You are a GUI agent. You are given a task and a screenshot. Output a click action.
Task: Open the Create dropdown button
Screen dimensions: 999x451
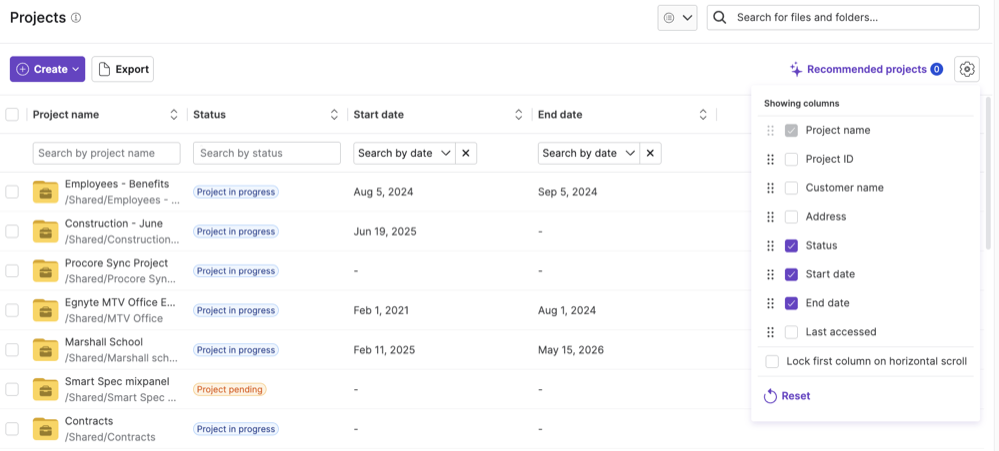[x=47, y=69]
